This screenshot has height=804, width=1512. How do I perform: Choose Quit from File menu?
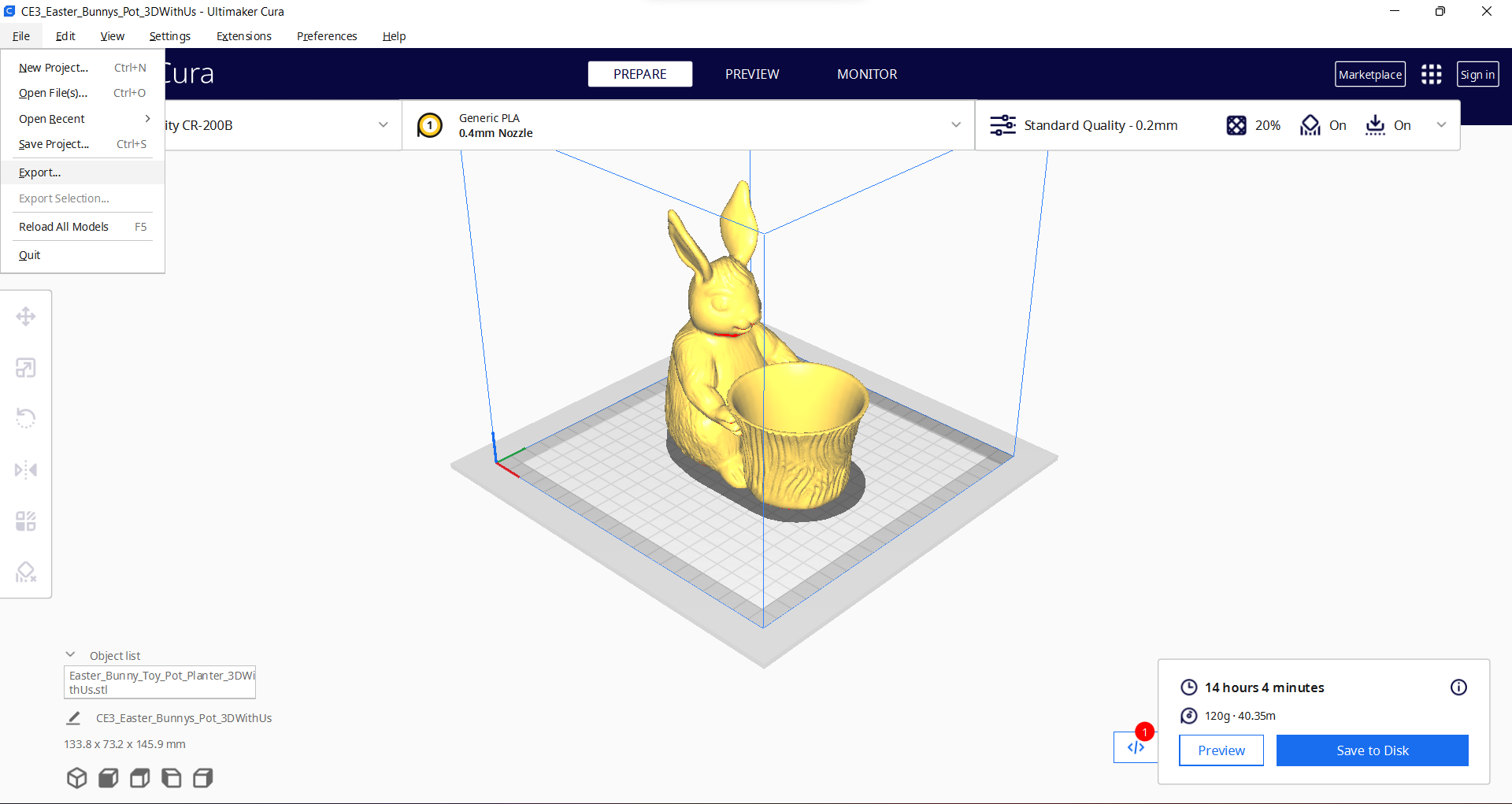point(83,255)
